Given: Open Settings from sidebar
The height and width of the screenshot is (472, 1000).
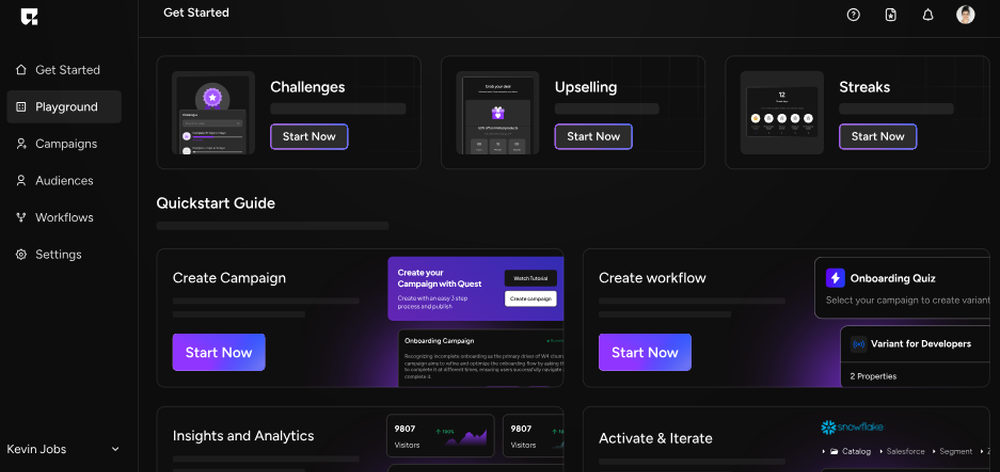Looking at the screenshot, I should click(x=64, y=254).
